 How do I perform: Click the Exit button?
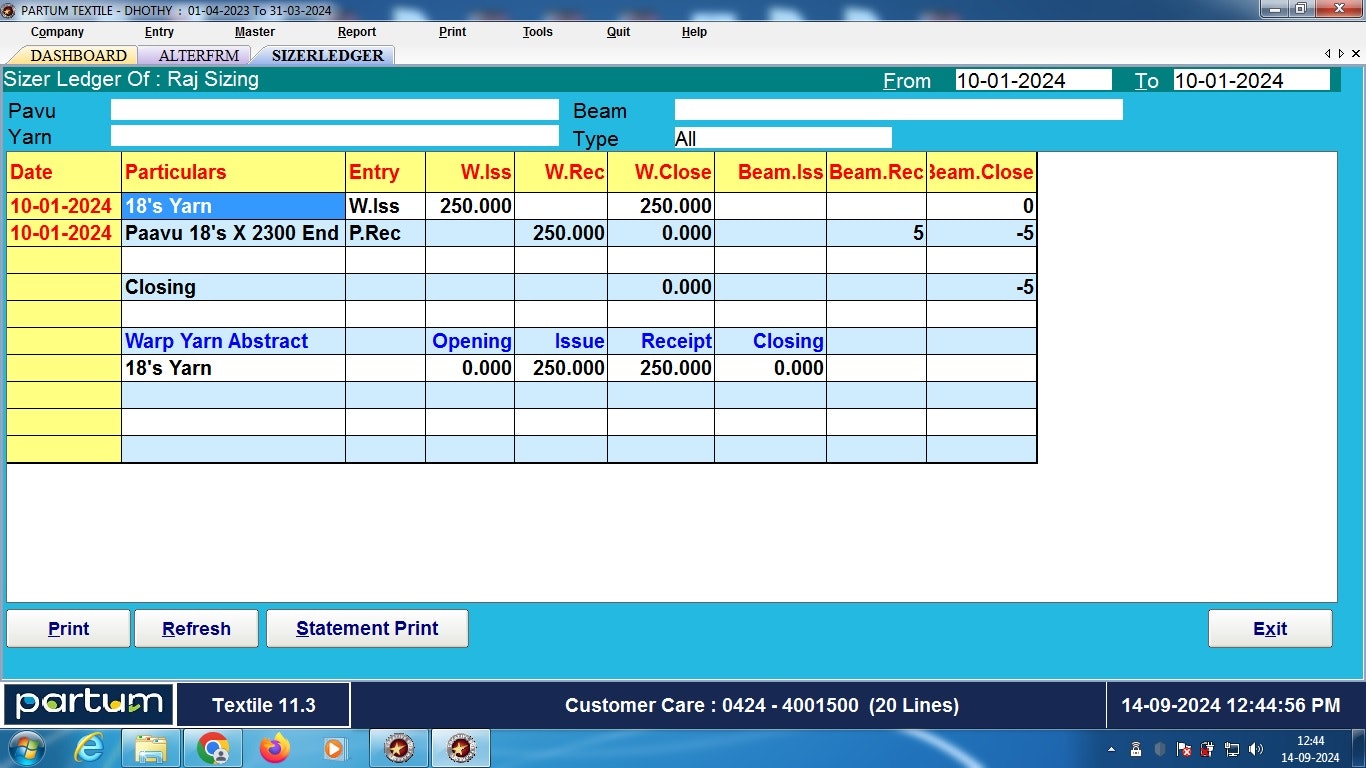(x=1270, y=628)
